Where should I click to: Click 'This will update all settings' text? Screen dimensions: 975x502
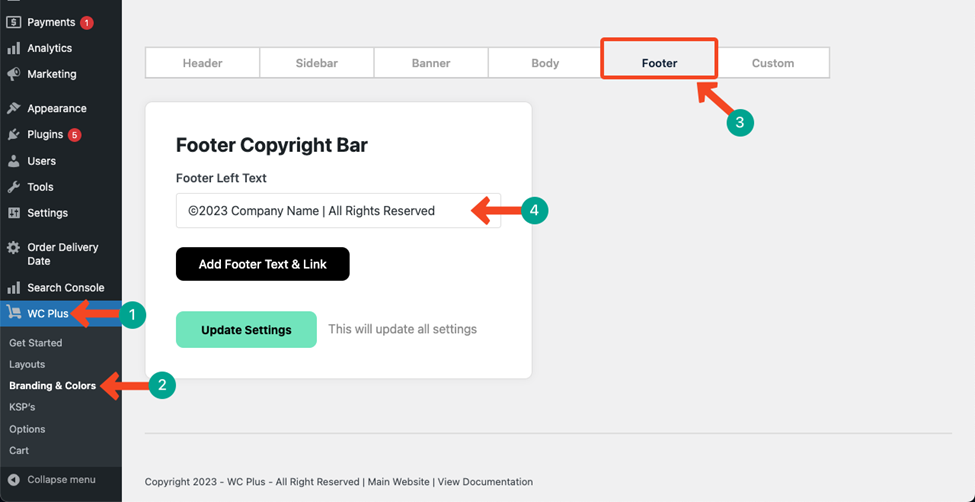tap(402, 329)
